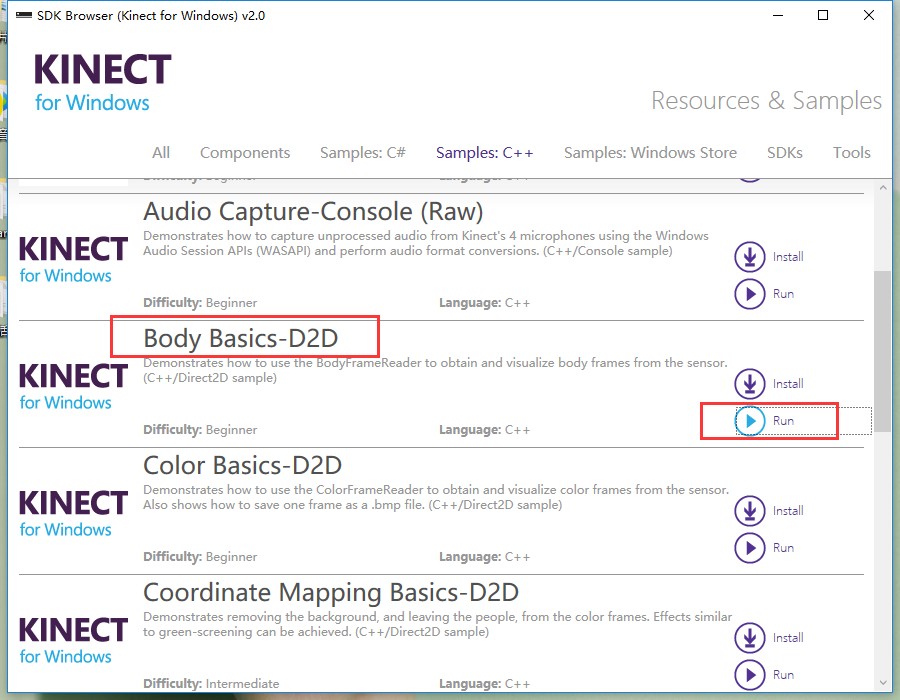Click the KINECT for Windows logo
The height and width of the screenshot is (700, 900).
point(100,80)
